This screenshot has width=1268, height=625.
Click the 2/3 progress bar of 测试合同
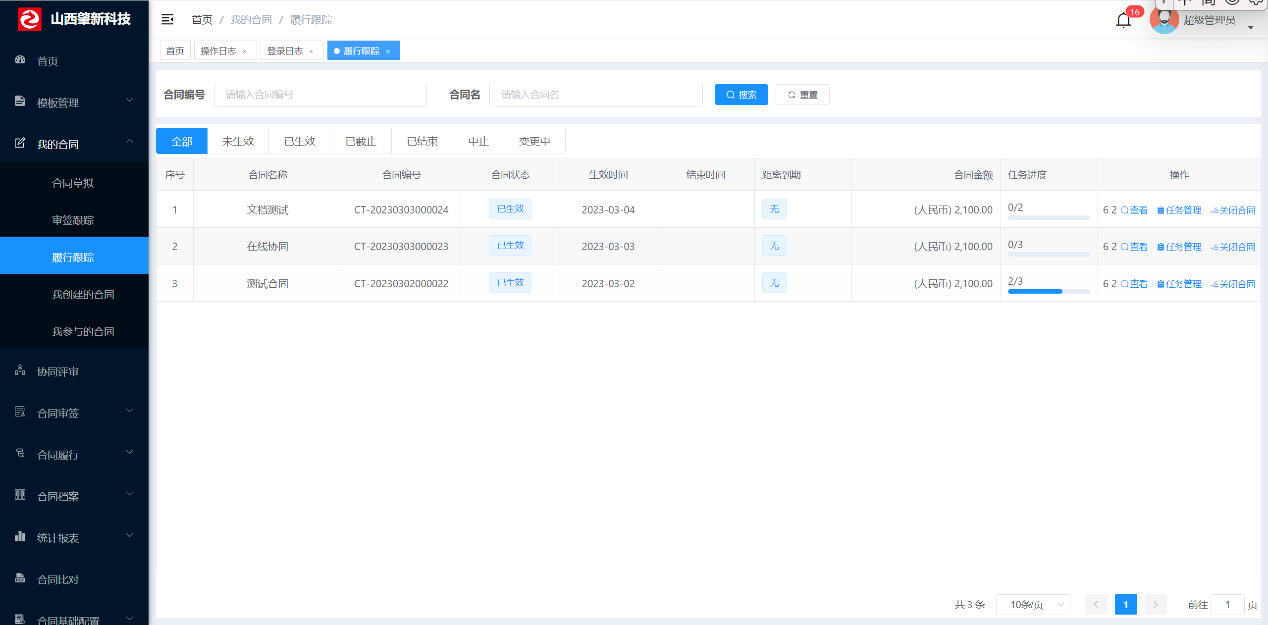tap(1048, 291)
